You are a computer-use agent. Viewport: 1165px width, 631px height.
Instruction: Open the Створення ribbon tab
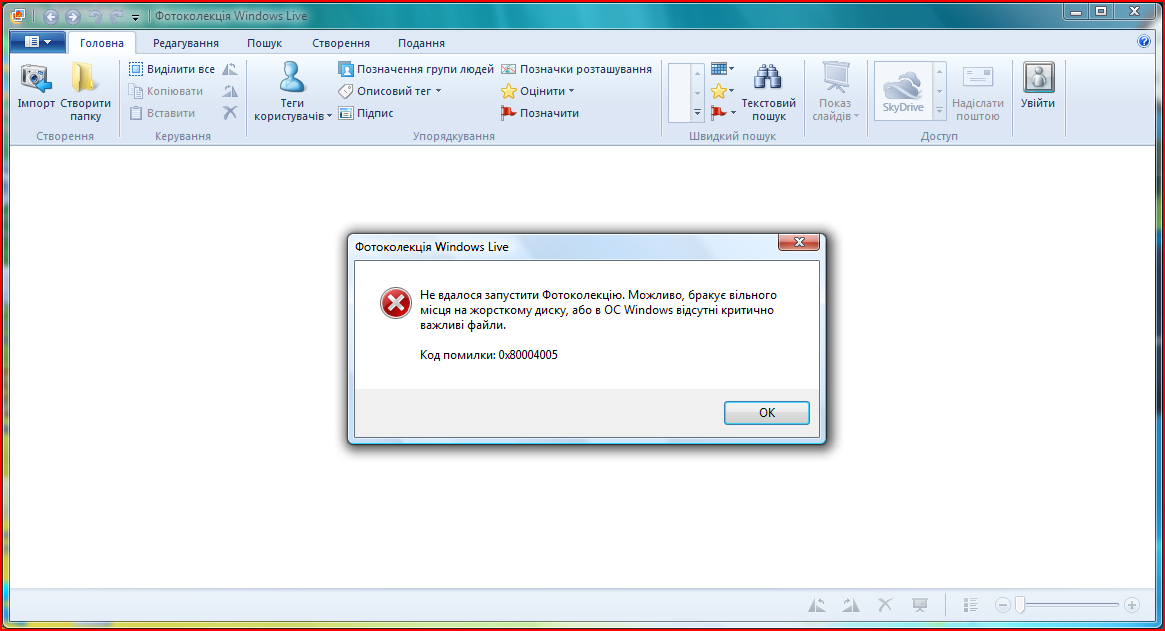pos(341,43)
